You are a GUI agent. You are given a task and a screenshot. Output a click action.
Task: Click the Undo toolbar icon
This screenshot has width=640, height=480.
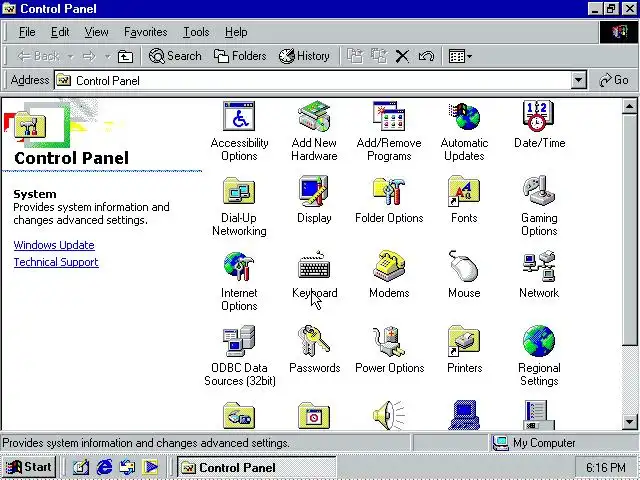click(426, 56)
